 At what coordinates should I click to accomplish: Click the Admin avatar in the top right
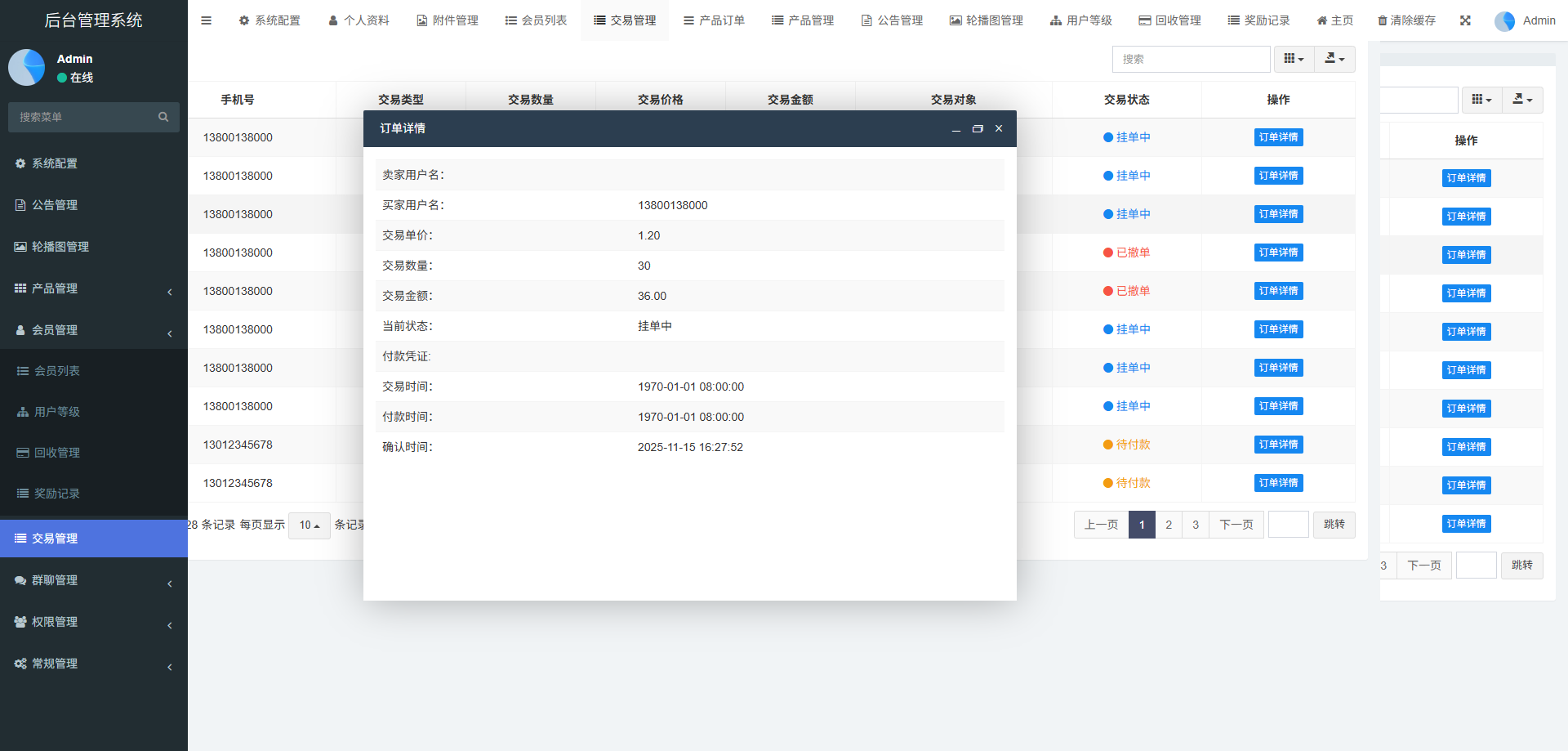[x=1504, y=21]
